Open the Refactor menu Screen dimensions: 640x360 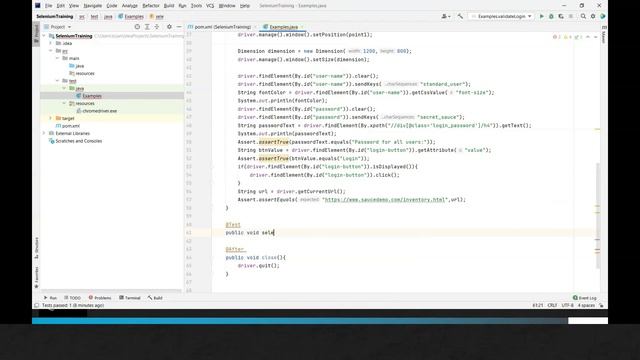pos(151,6)
